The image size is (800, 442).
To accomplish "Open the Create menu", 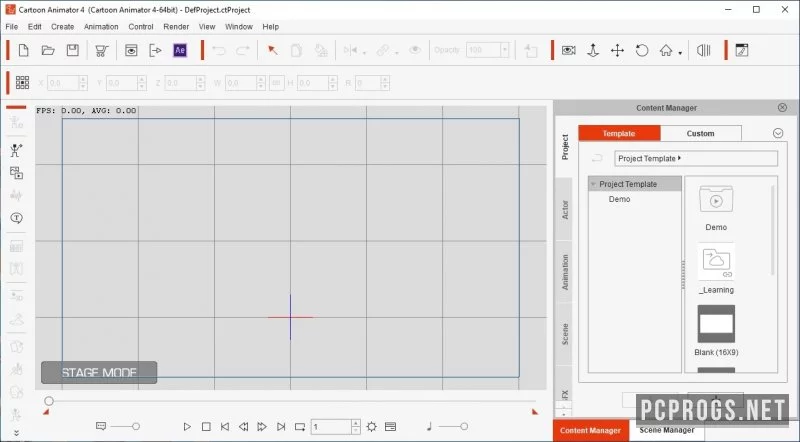I will (x=63, y=27).
